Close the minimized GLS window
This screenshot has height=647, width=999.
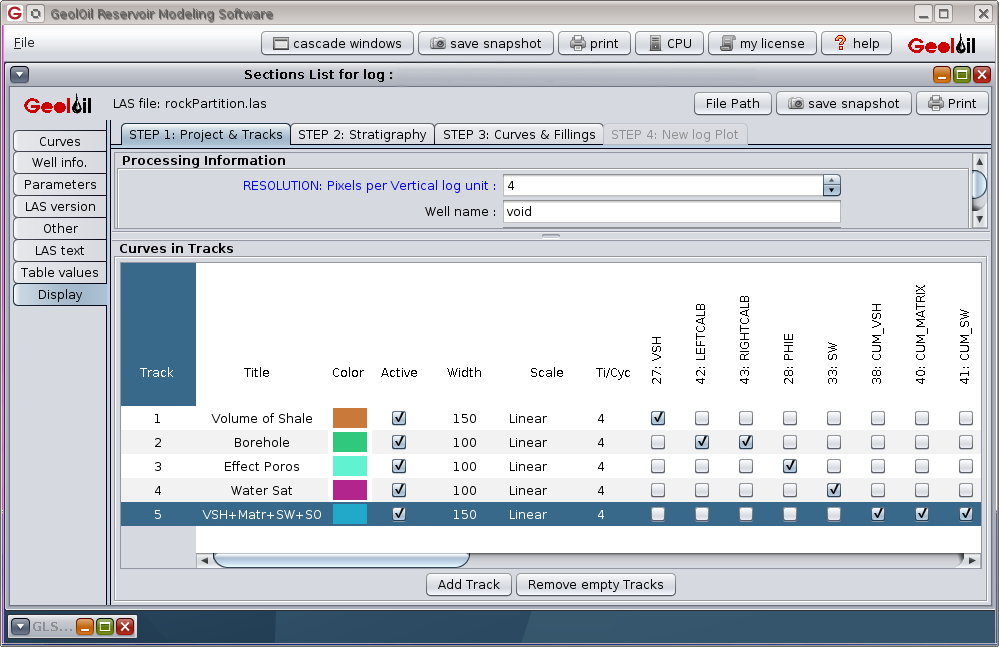click(x=126, y=627)
